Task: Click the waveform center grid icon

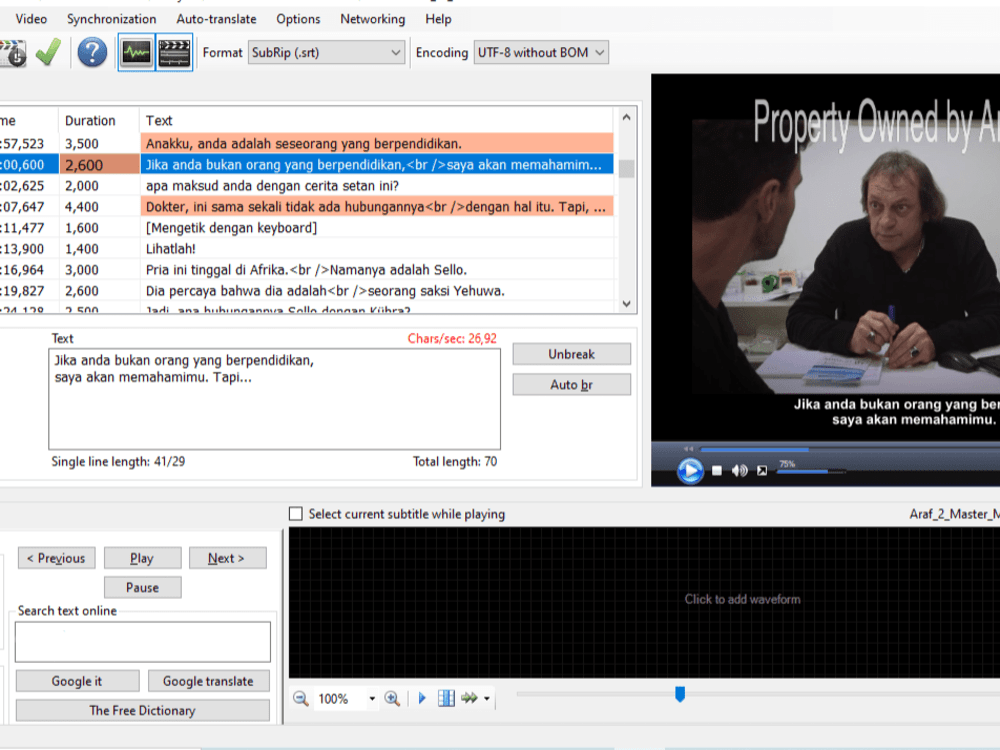Action: click(446, 698)
